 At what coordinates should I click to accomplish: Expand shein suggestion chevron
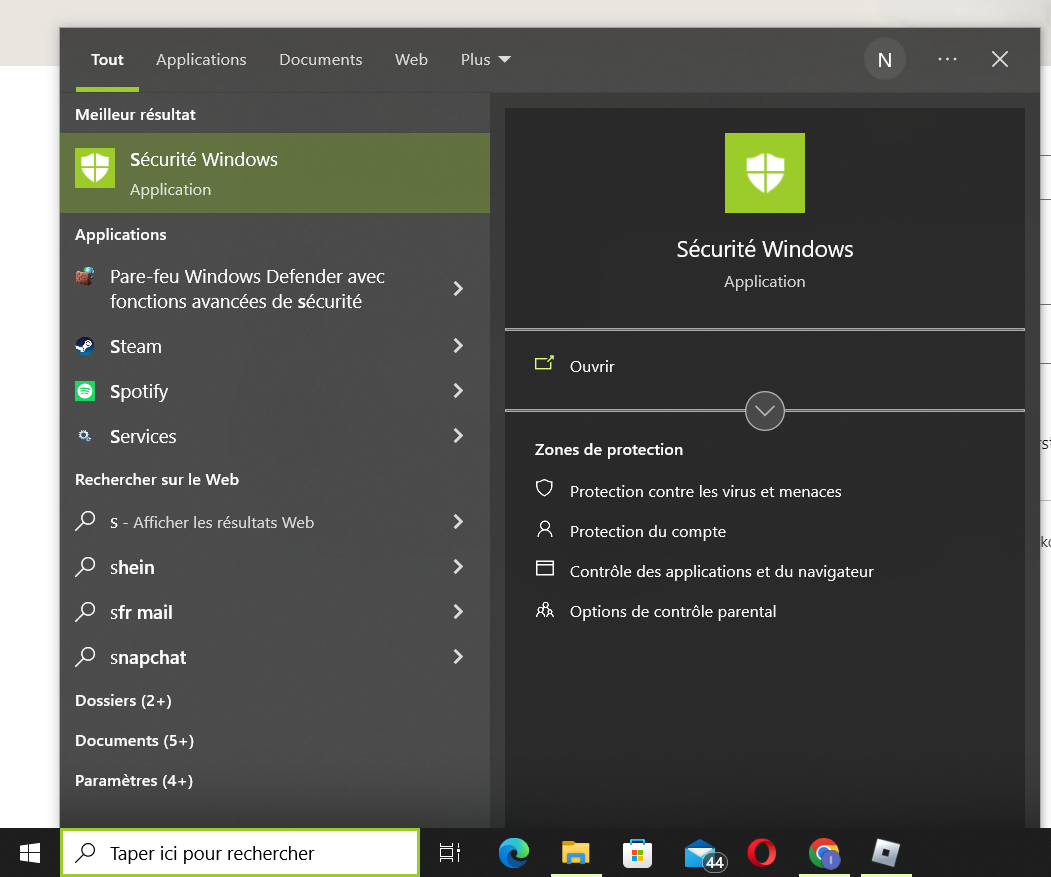(458, 567)
